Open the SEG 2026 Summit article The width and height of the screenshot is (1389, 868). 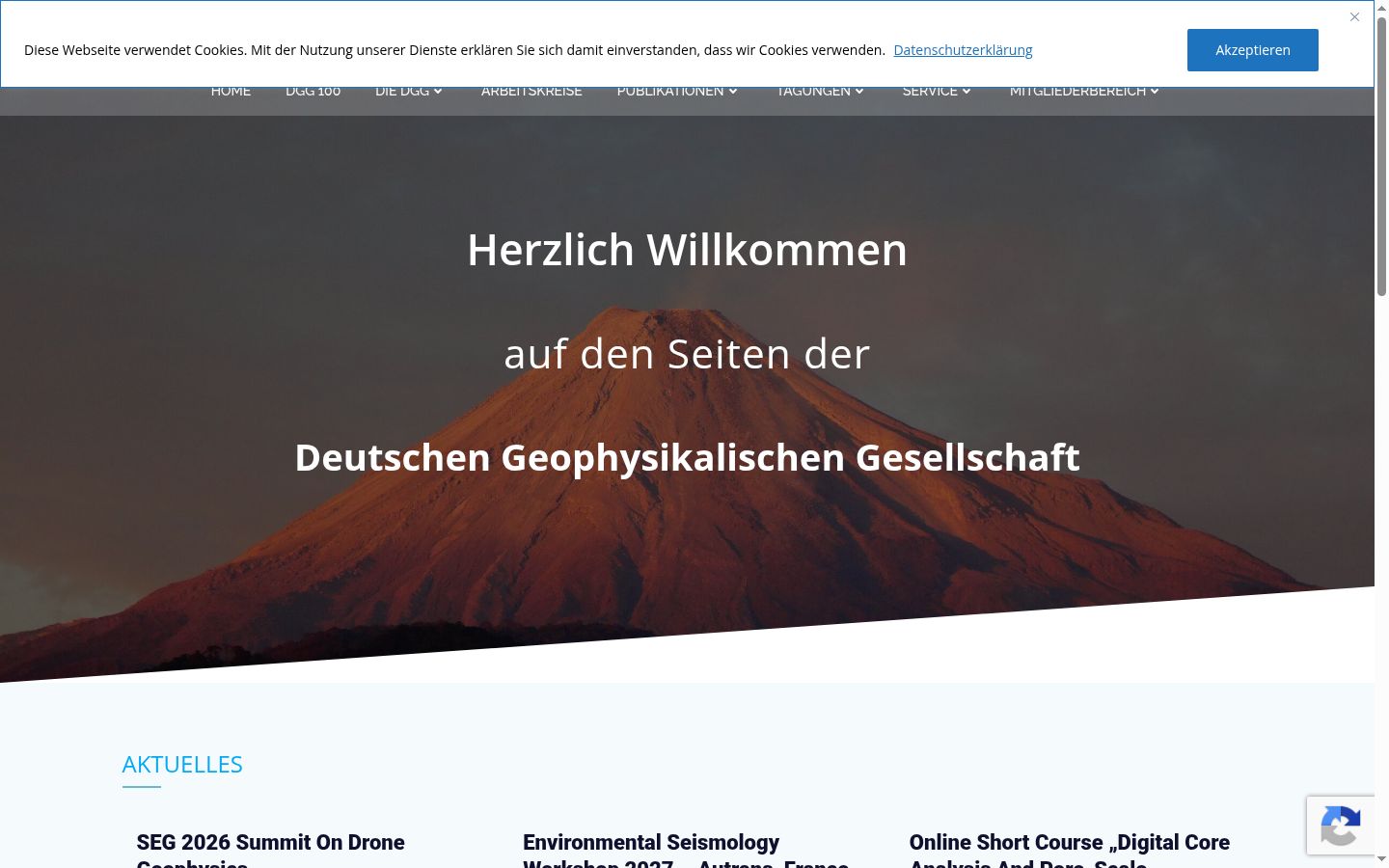pos(270,849)
